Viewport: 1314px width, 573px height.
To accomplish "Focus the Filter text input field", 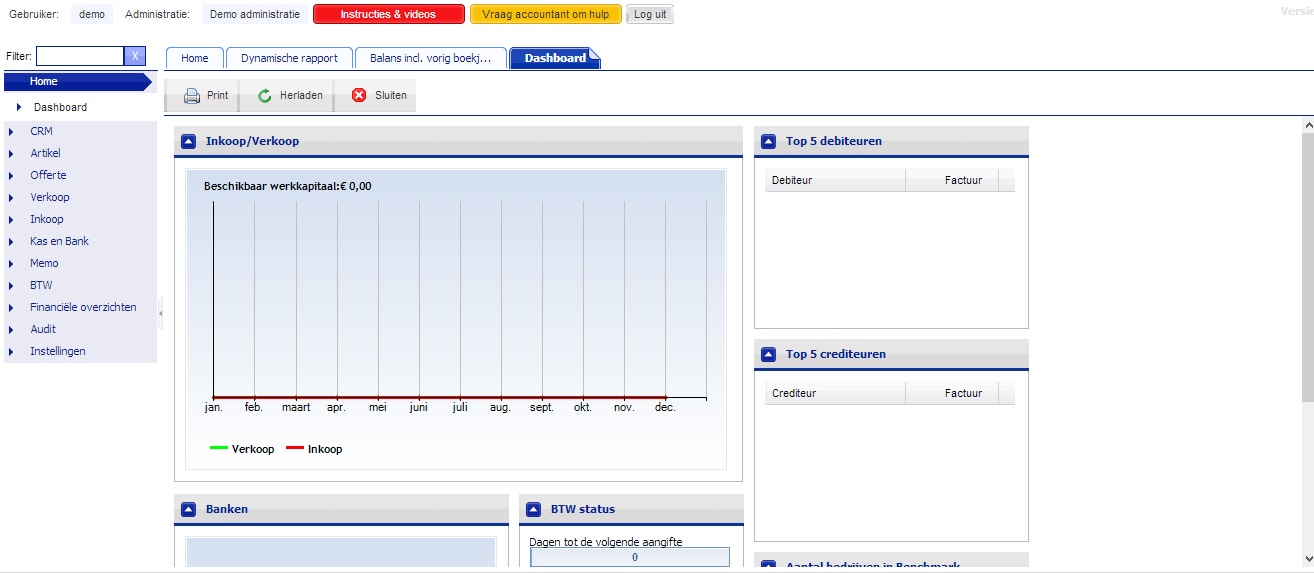I will [x=80, y=56].
